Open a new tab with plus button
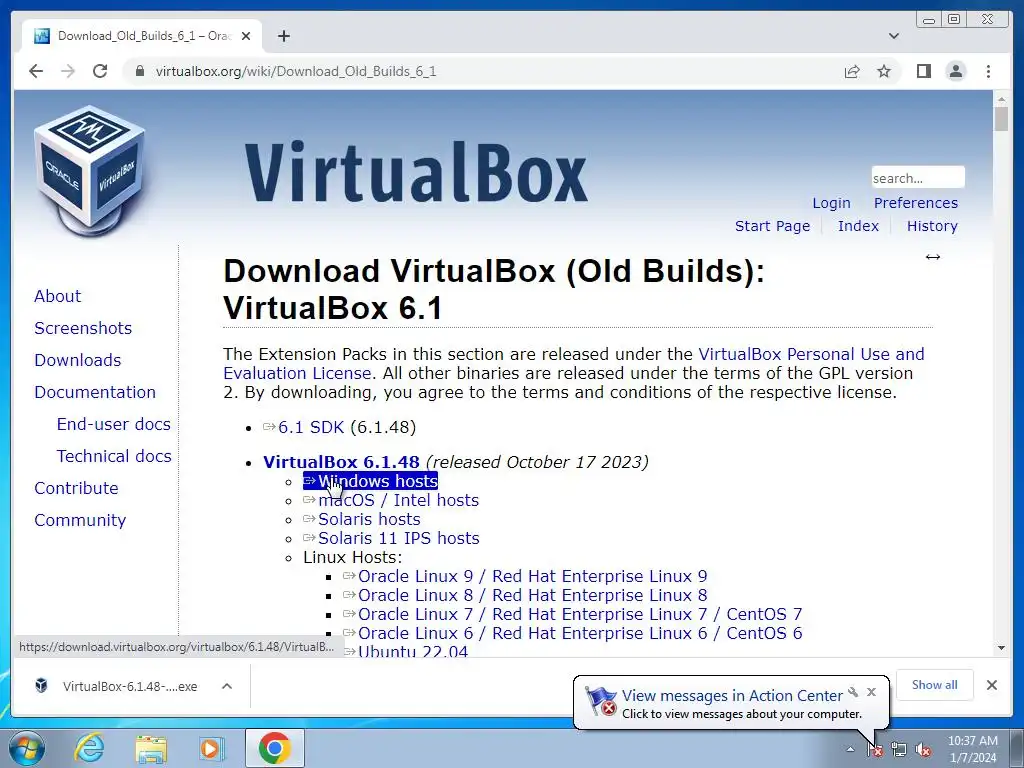1024x768 pixels. click(x=283, y=36)
